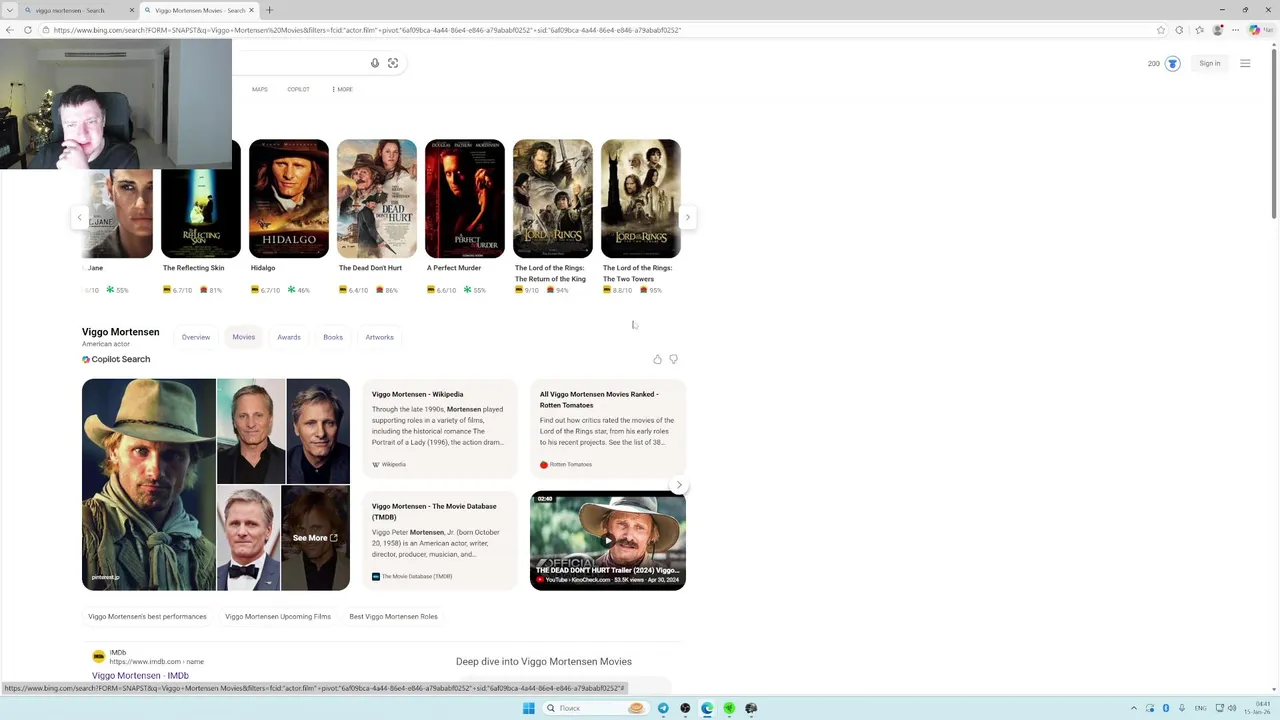Click Viggo Mortensen Upcoming Films chip
This screenshot has width=1280, height=720.
(278, 616)
